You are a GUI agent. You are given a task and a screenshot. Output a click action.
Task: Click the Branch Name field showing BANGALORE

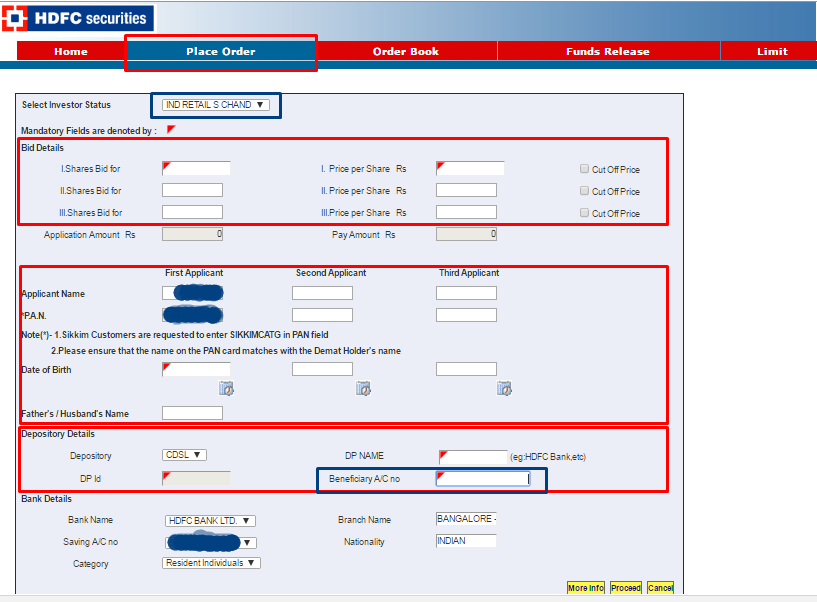tap(466, 519)
